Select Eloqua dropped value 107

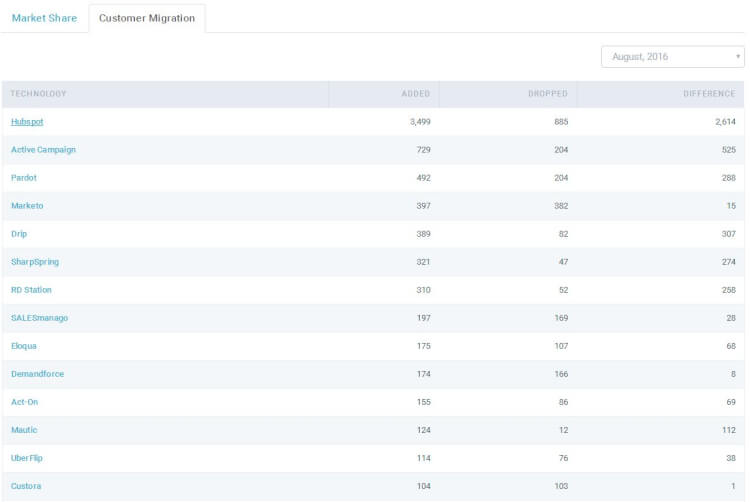pyautogui.click(x=561, y=346)
